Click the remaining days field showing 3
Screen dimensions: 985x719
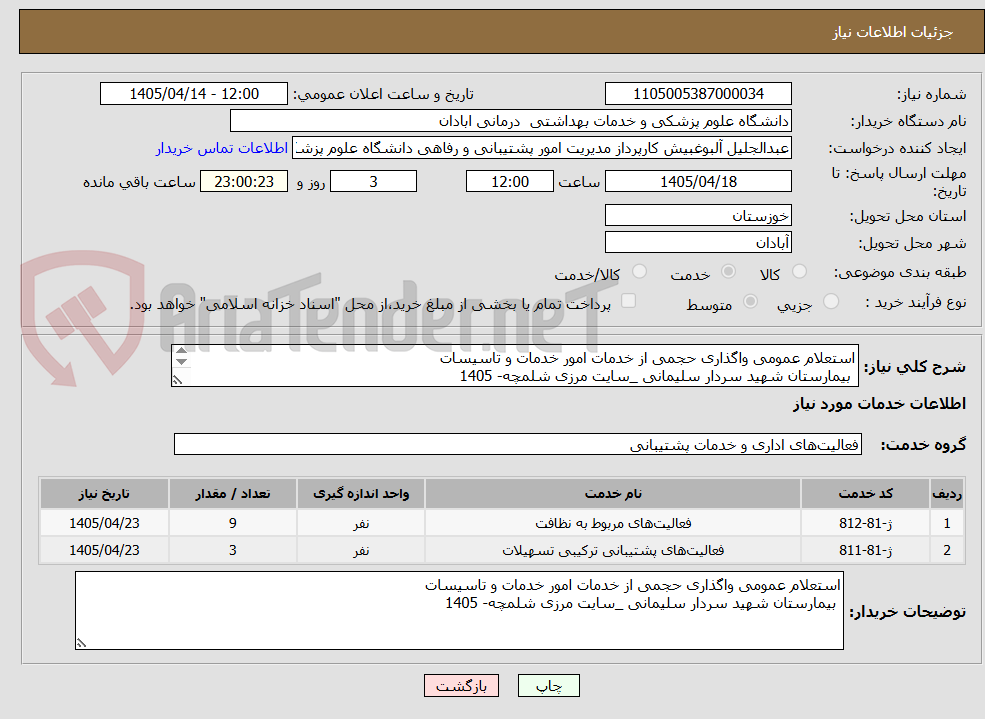point(373,181)
